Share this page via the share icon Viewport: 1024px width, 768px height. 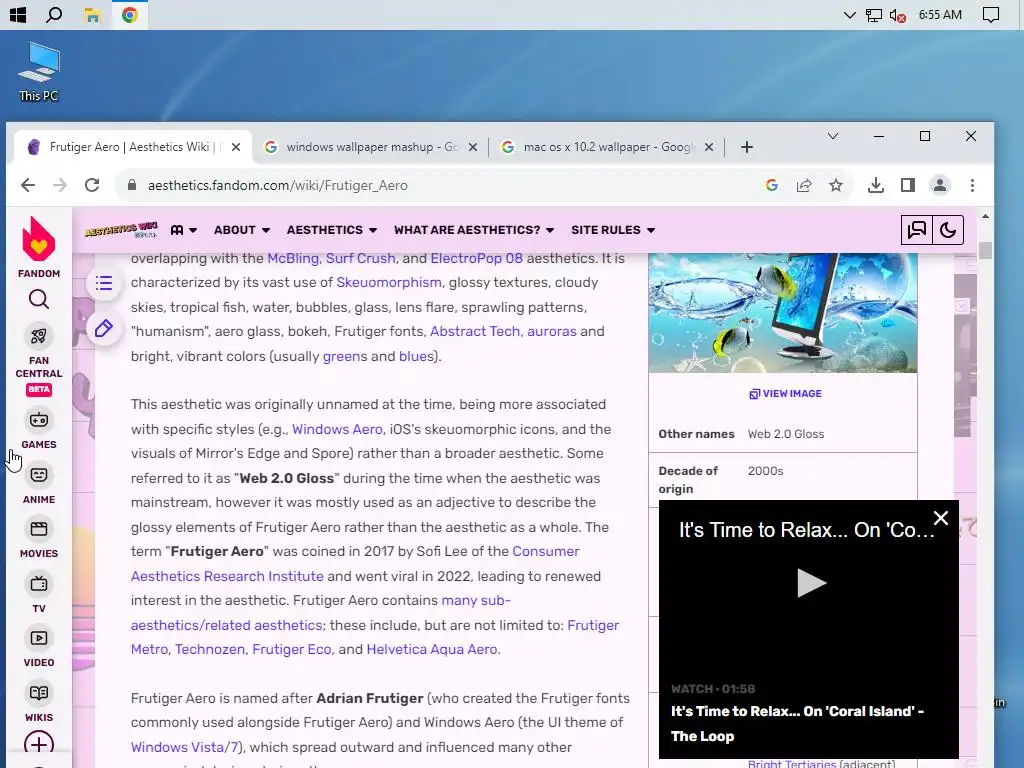click(804, 185)
